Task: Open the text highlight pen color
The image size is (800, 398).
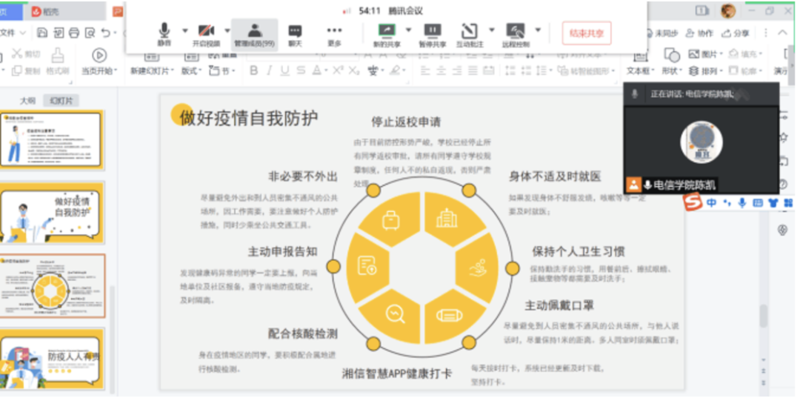Action: pyautogui.click(x=395, y=70)
